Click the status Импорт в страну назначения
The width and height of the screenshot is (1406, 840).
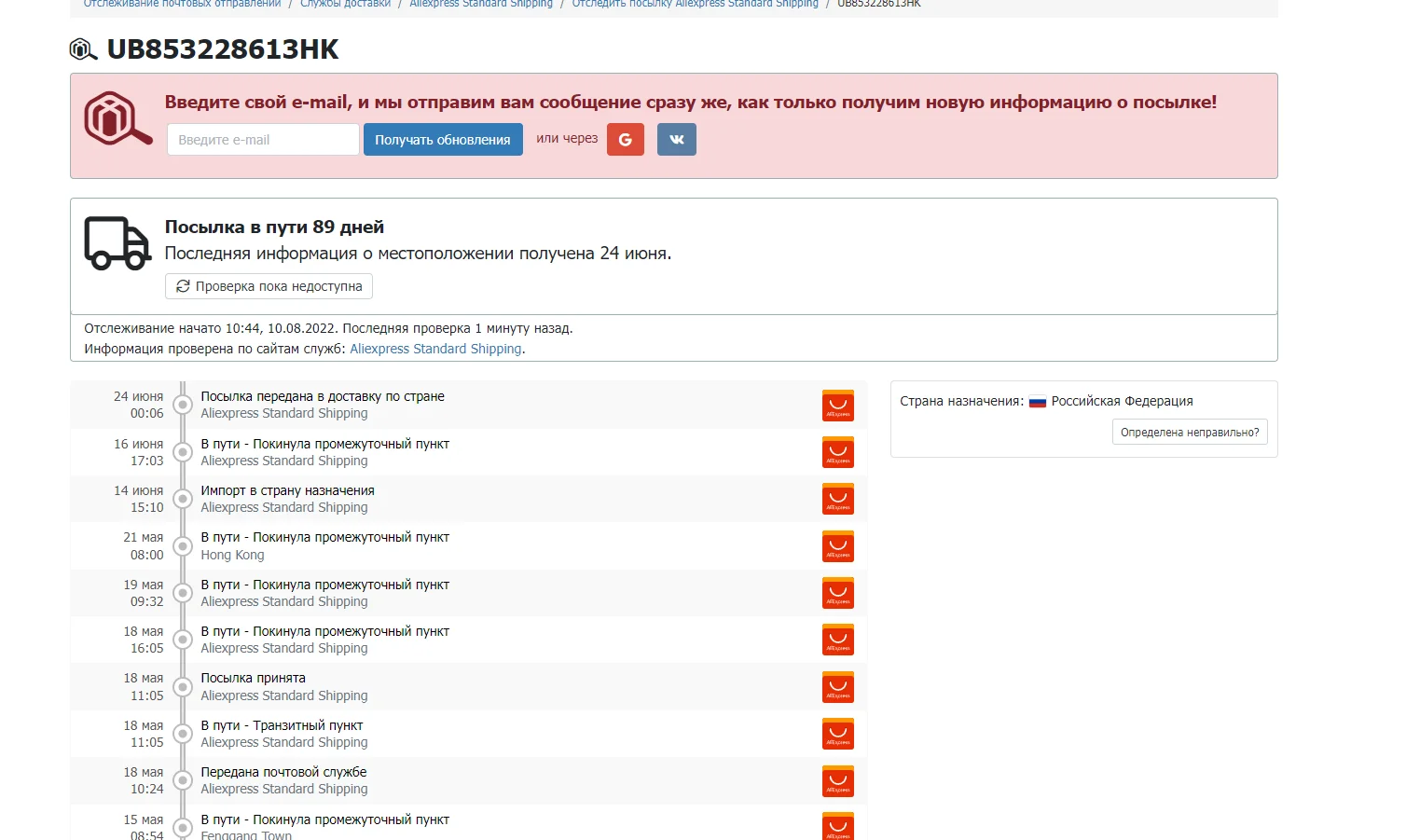pos(287,490)
